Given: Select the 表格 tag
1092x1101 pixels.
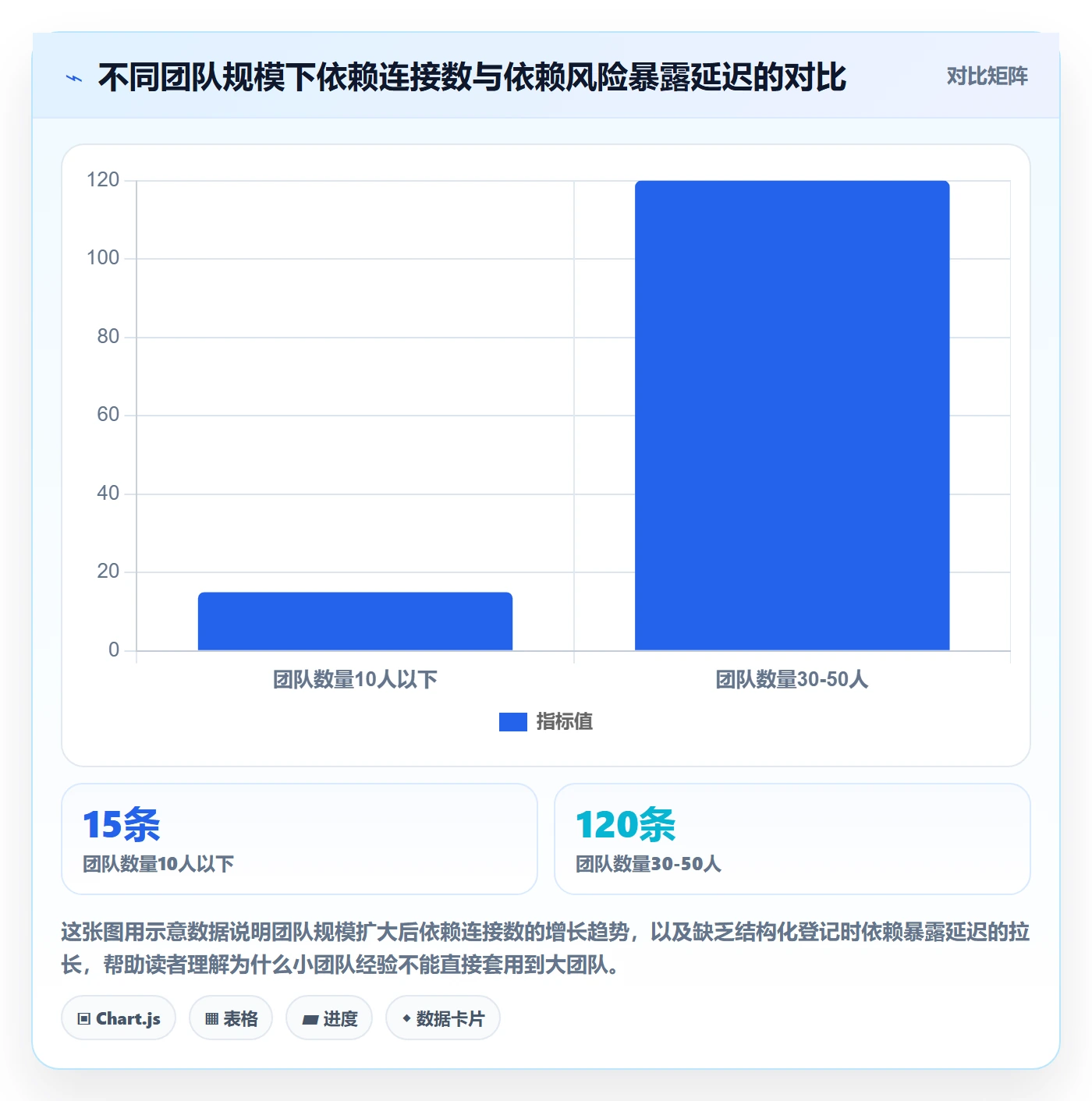Looking at the screenshot, I should pos(231,1018).
